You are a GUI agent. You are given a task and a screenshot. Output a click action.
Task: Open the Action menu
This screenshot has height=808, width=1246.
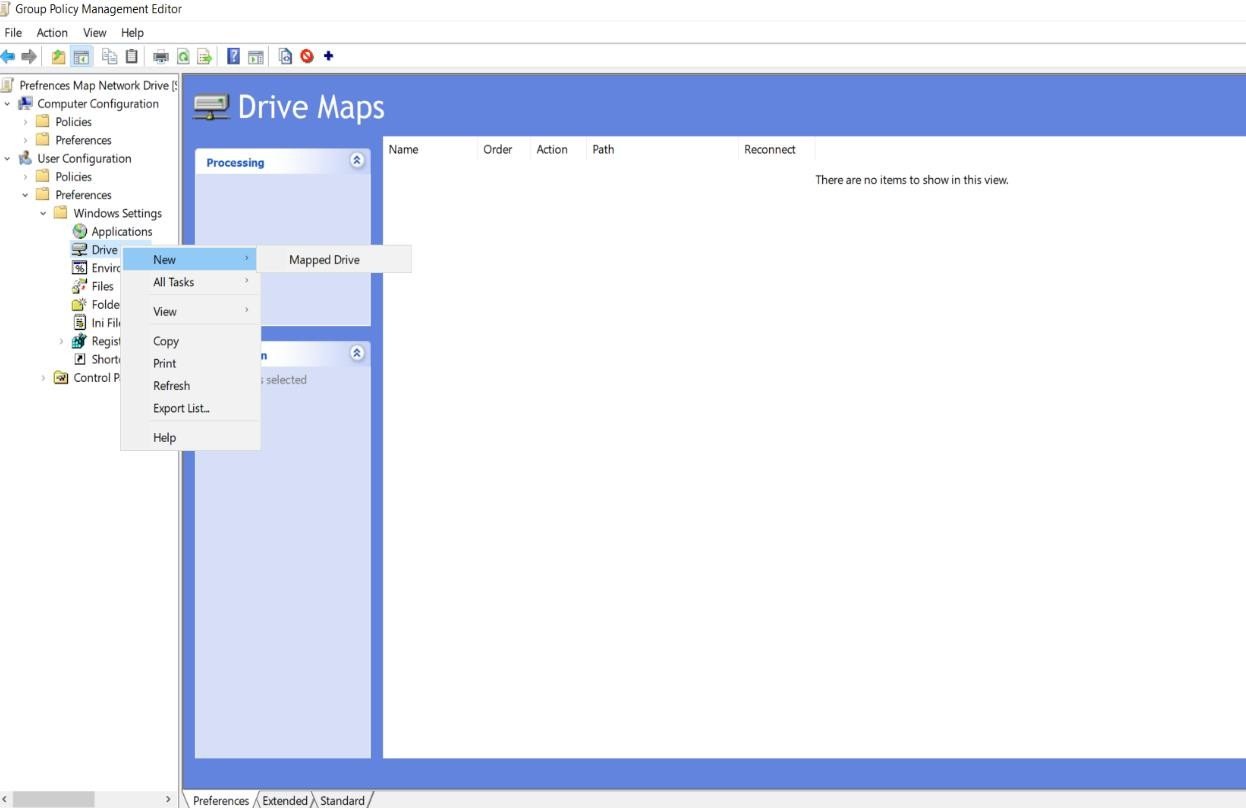(52, 33)
